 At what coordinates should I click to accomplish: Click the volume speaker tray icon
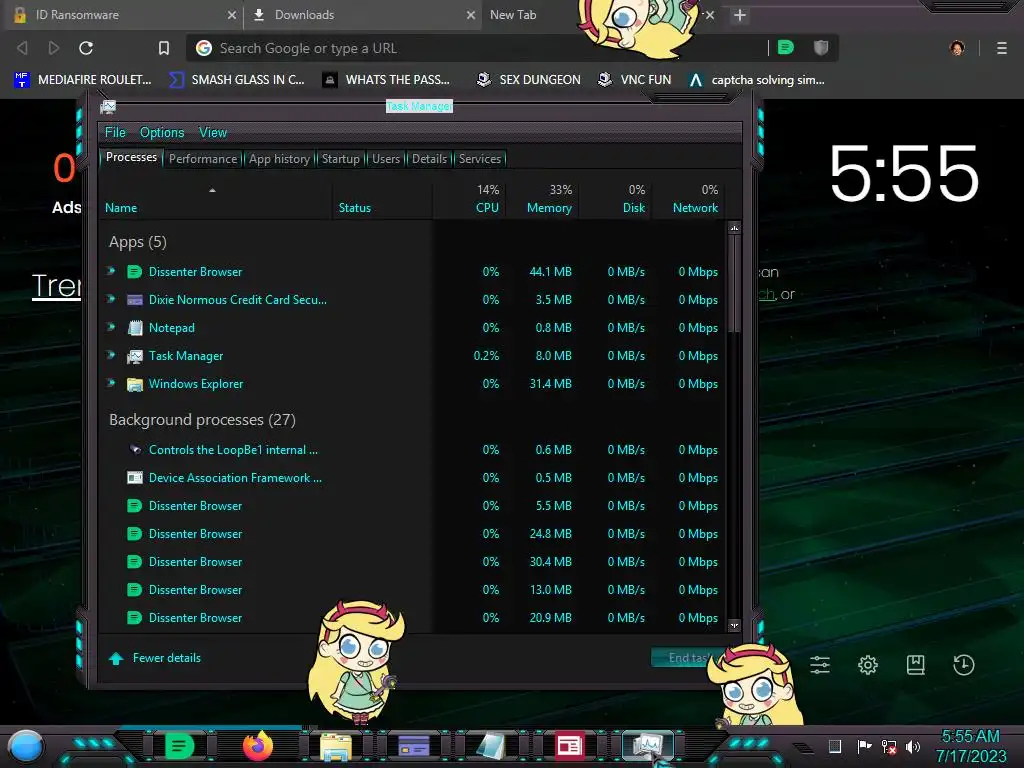pos(913,746)
